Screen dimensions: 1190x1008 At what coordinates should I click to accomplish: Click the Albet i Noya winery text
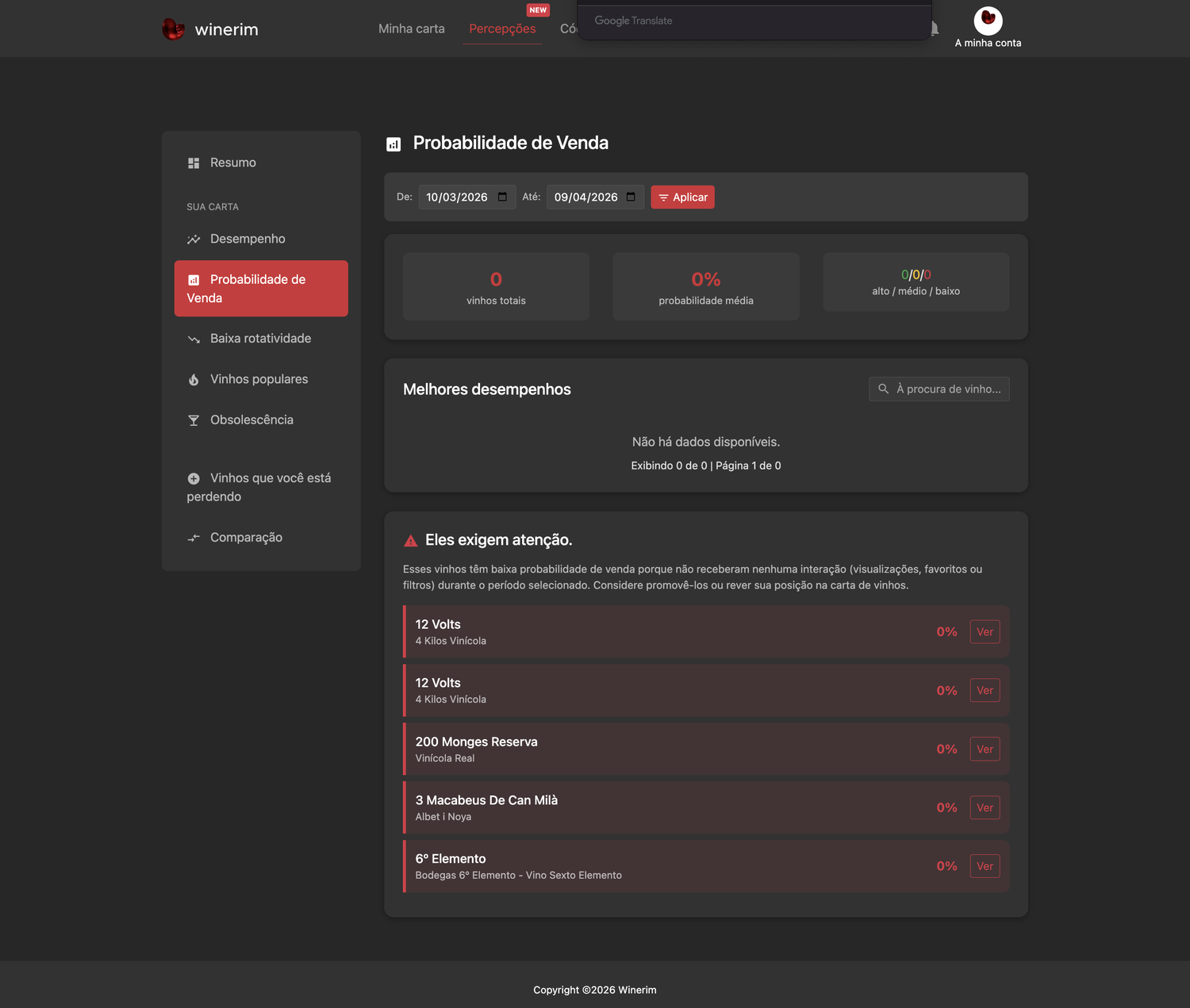(x=443, y=817)
